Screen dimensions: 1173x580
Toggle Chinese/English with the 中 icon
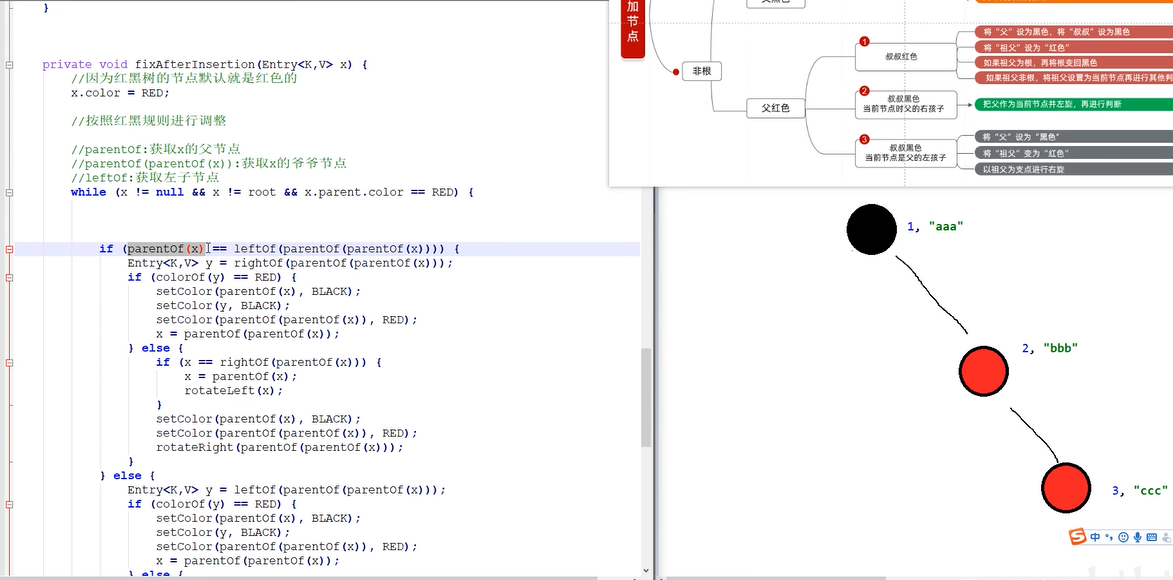[1095, 537]
